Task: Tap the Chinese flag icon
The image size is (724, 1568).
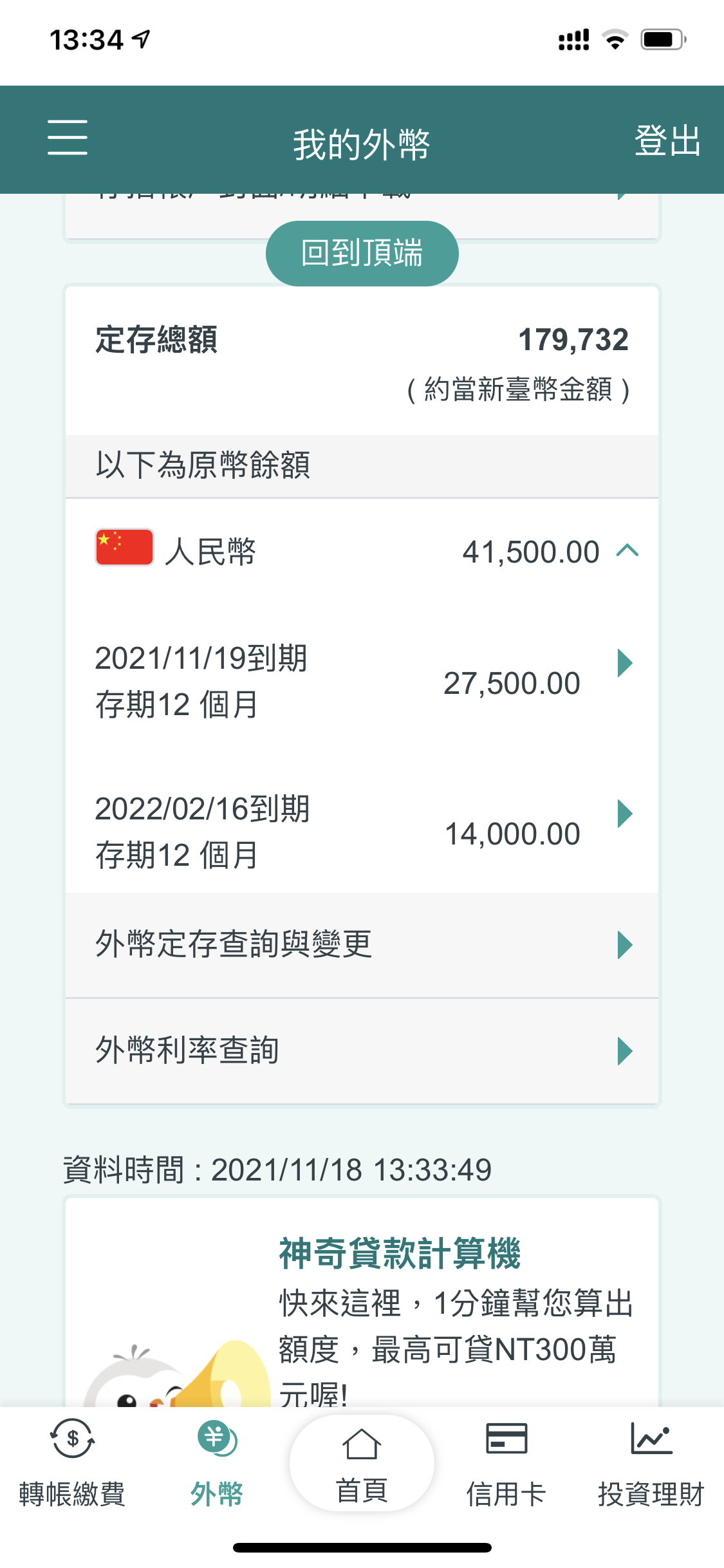Action: (124, 548)
